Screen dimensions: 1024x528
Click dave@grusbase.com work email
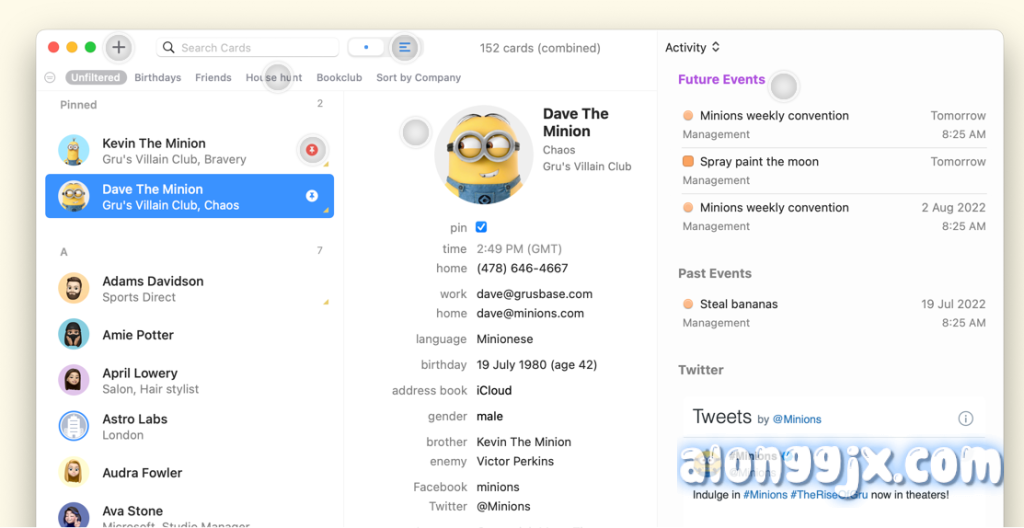(534, 294)
